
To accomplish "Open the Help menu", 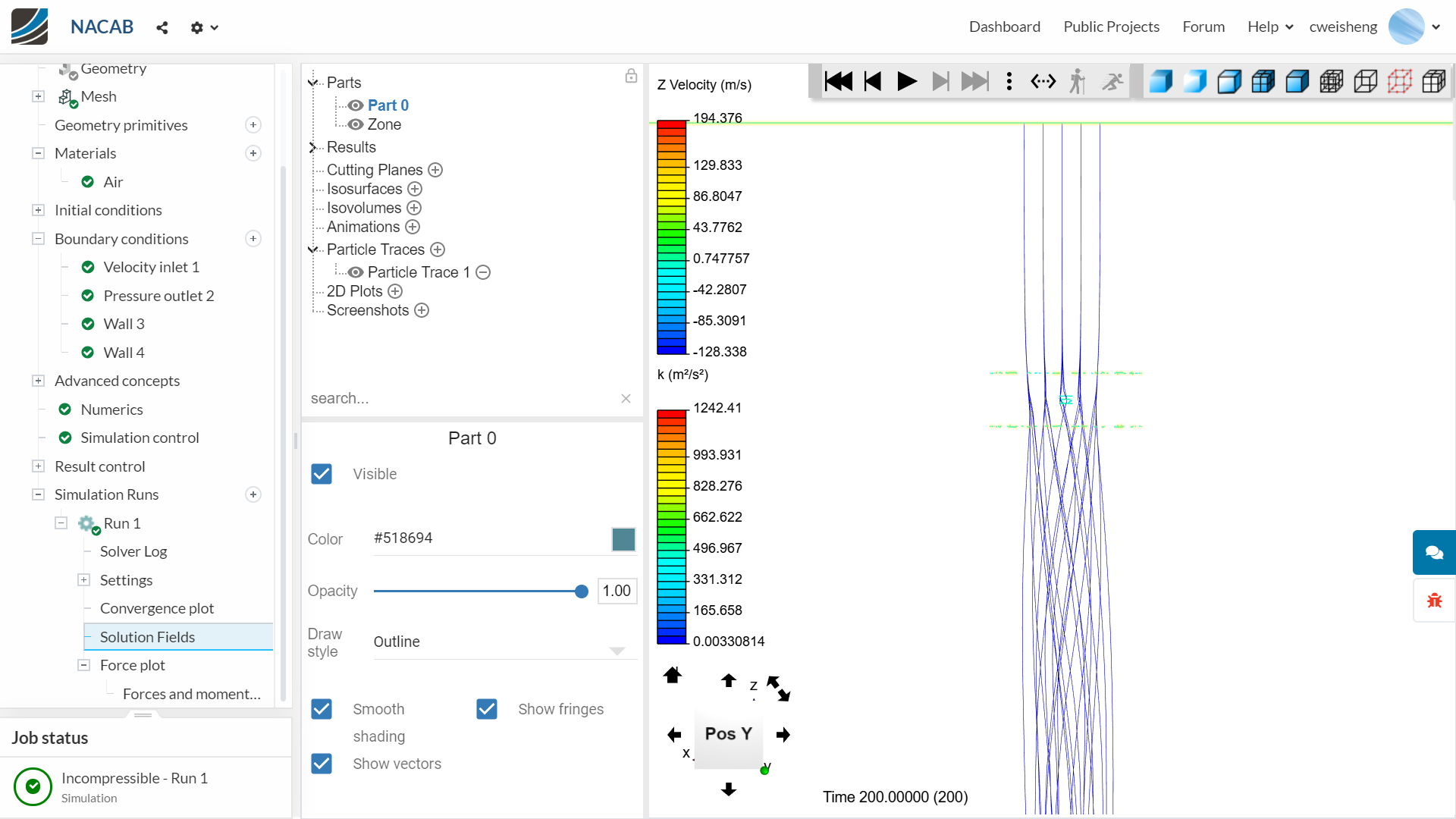I will [1270, 27].
